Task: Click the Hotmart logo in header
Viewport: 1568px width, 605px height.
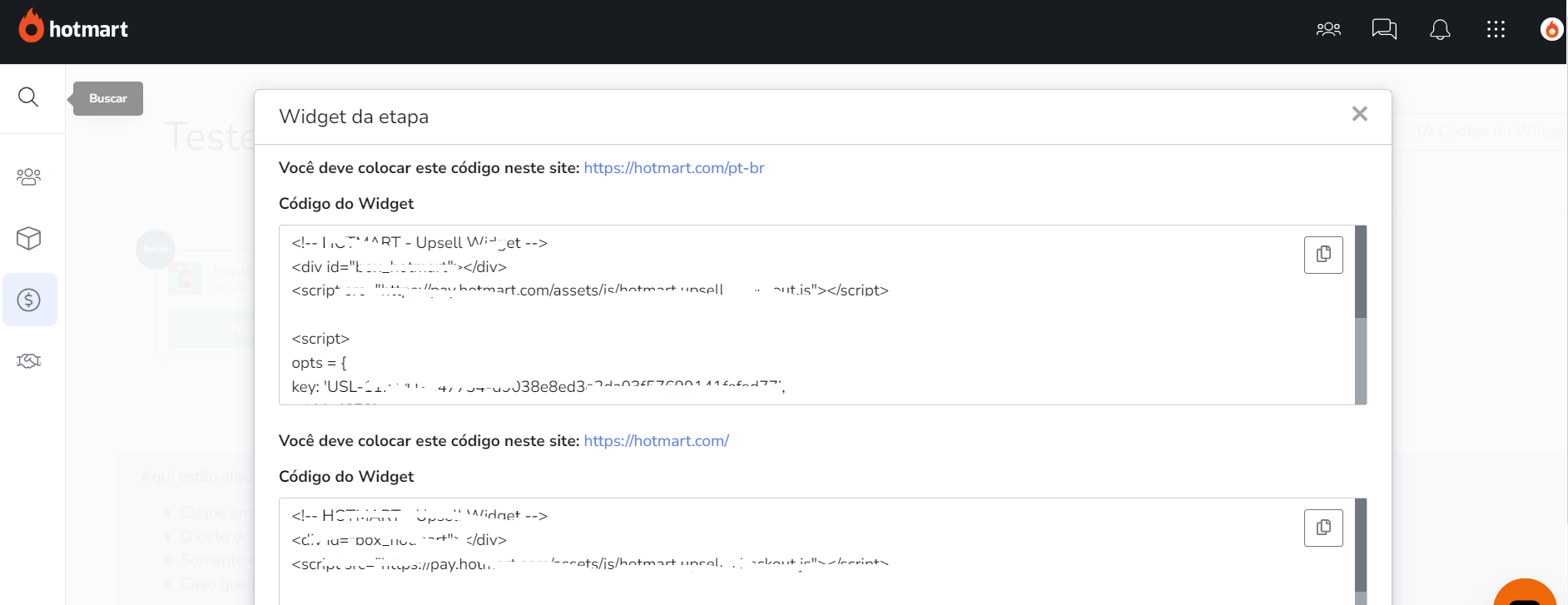Action: (x=73, y=27)
